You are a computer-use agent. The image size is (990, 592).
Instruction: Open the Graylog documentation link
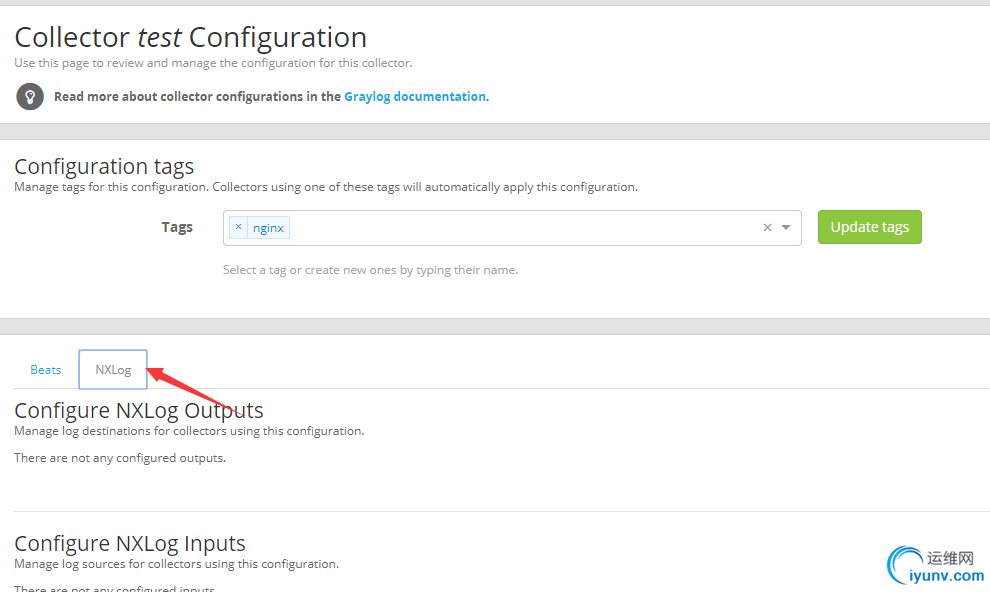click(415, 97)
